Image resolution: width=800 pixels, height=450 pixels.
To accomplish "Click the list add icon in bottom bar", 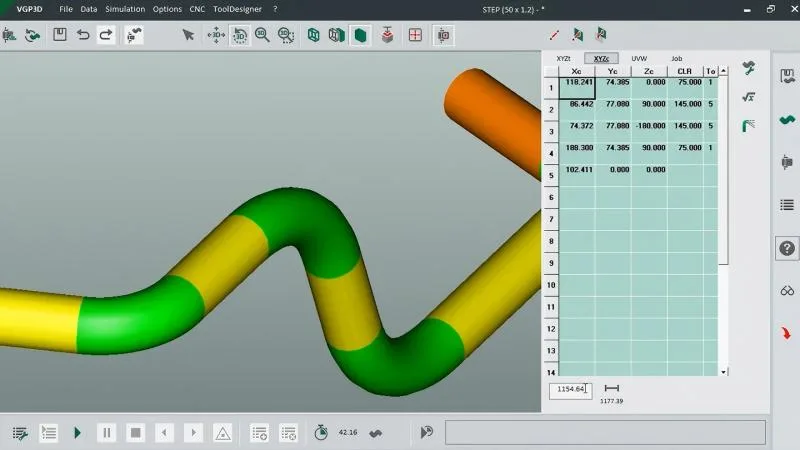I will coord(259,433).
